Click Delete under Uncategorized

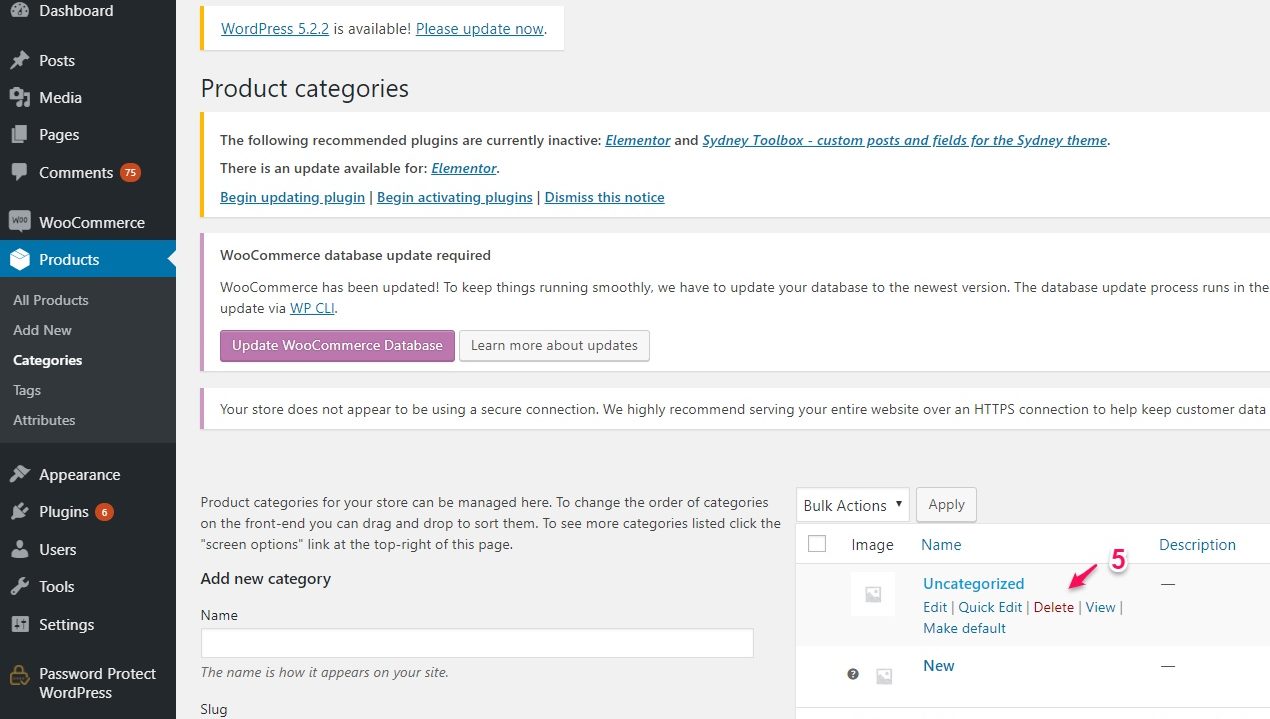coord(1054,607)
